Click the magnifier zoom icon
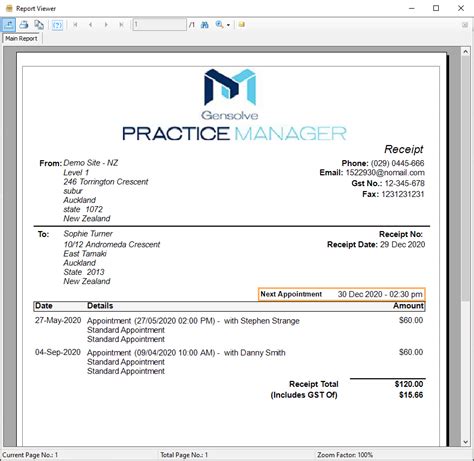Image resolution: width=474 pixels, height=461 pixels. coord(219,25)
